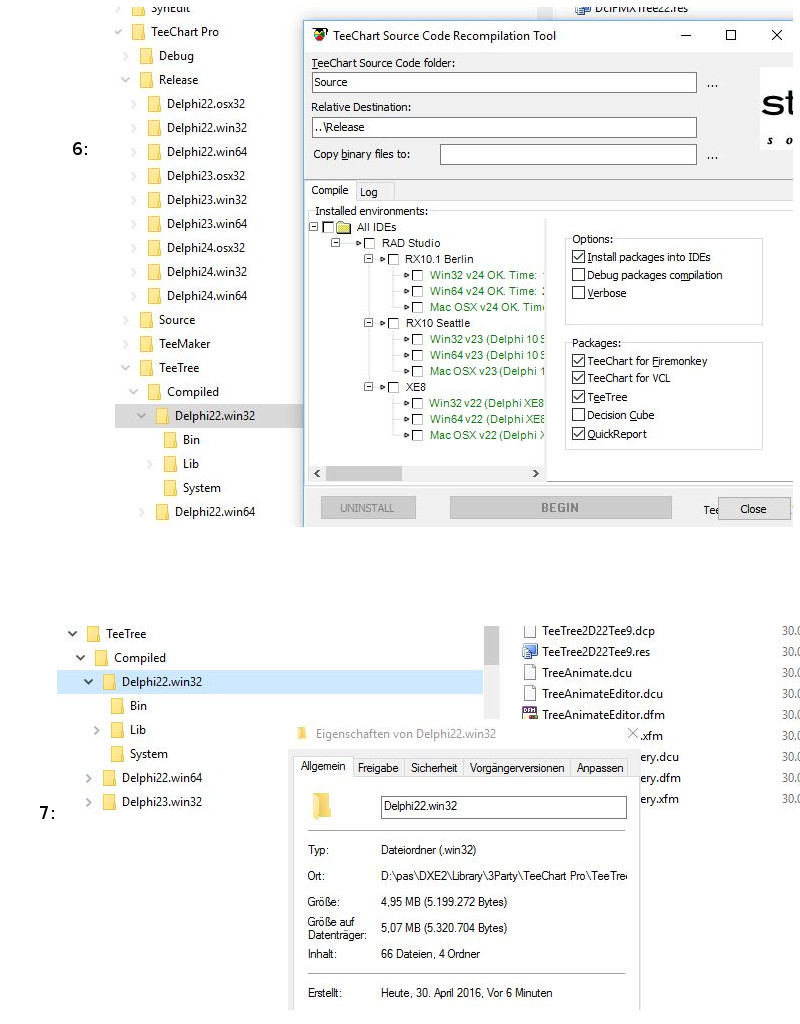Open the Vorgängerversionen tab

(517, 768)
